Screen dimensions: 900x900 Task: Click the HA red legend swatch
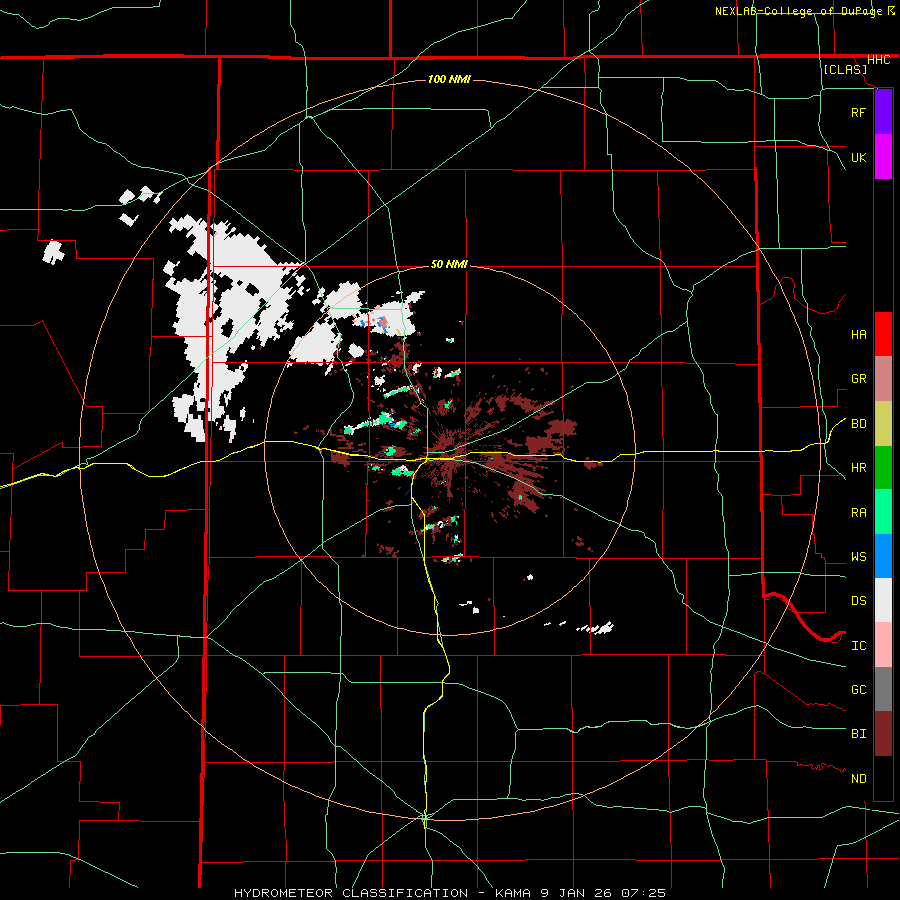click(x=883, y=334)
